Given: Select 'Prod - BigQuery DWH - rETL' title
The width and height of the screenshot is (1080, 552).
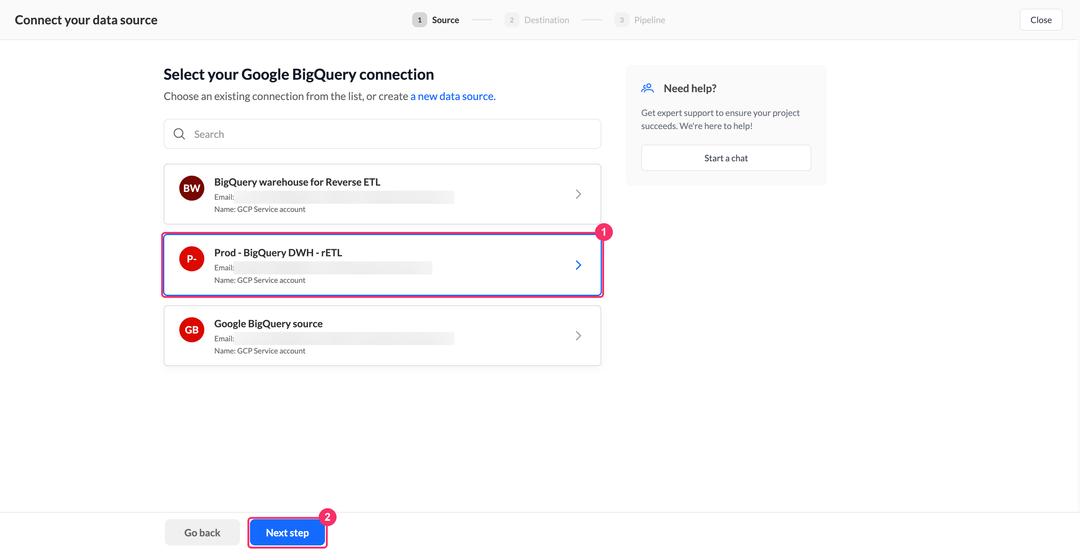Looking at the screenshot, I should pyautogui.click(x=278, y=253).
